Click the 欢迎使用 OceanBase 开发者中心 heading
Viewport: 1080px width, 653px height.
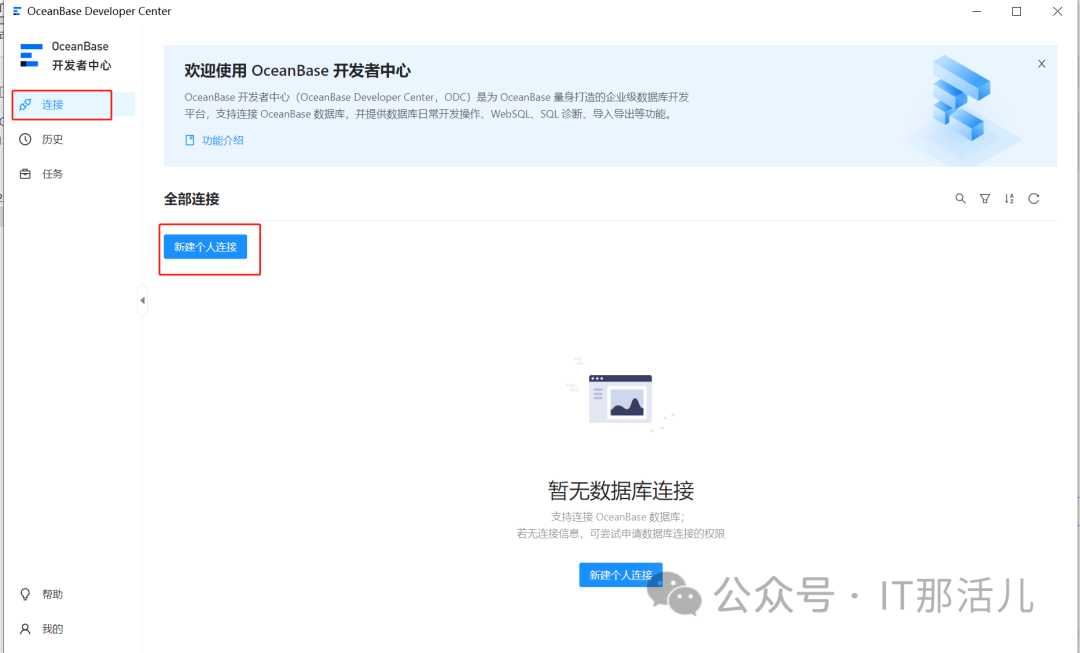pyautogui.click(x=298, y=70)
